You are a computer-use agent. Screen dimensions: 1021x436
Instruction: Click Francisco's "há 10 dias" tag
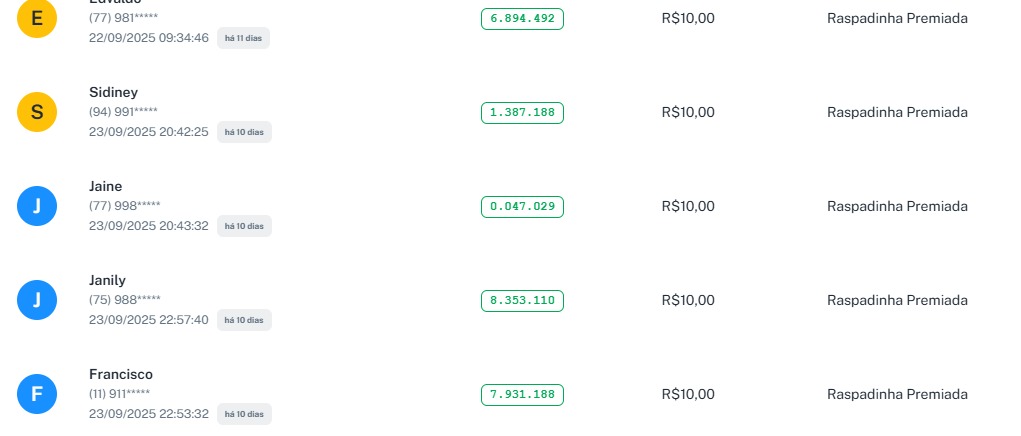244,414
